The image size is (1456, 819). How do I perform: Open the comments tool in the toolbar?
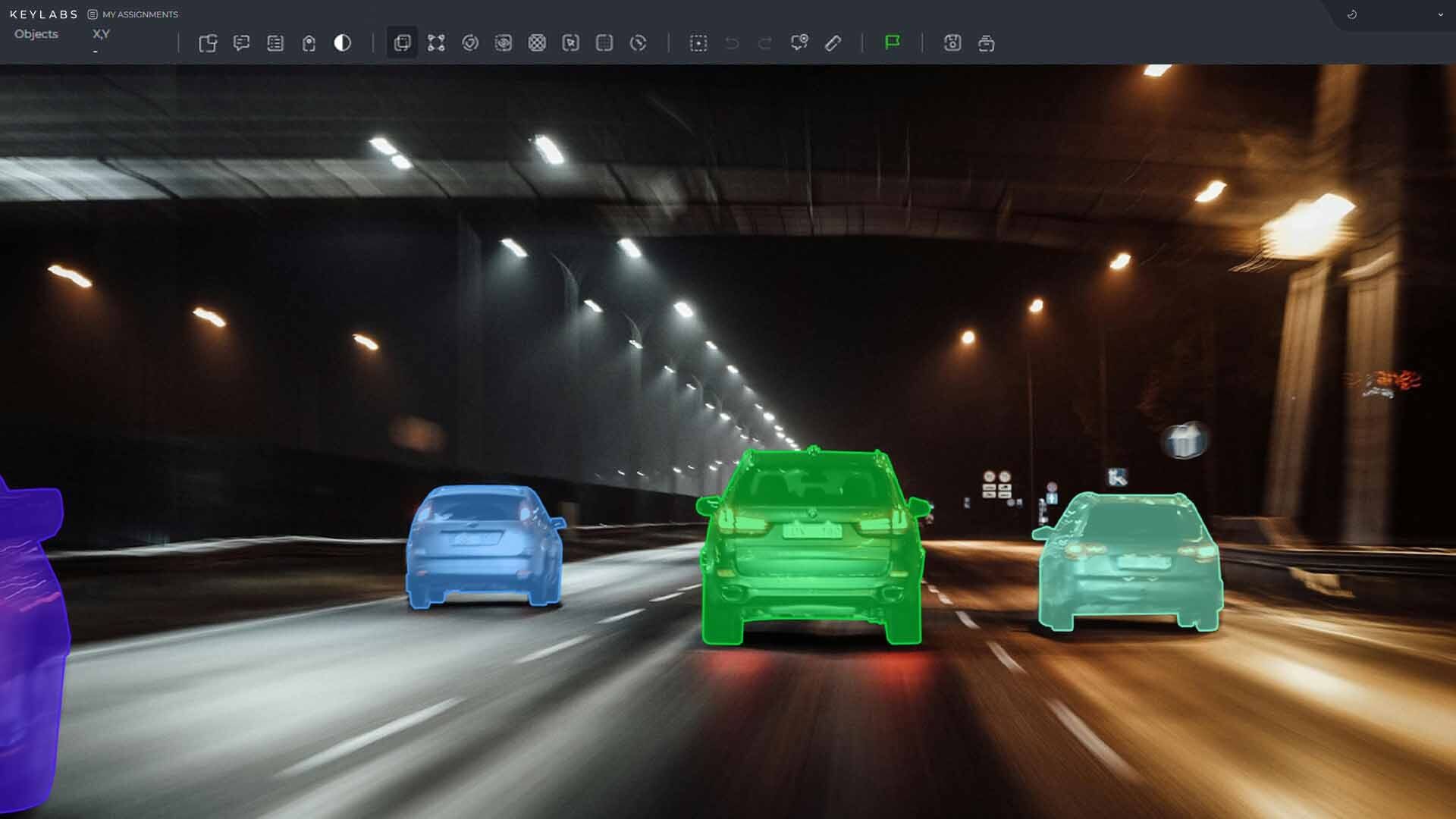[x=242, y=43]
